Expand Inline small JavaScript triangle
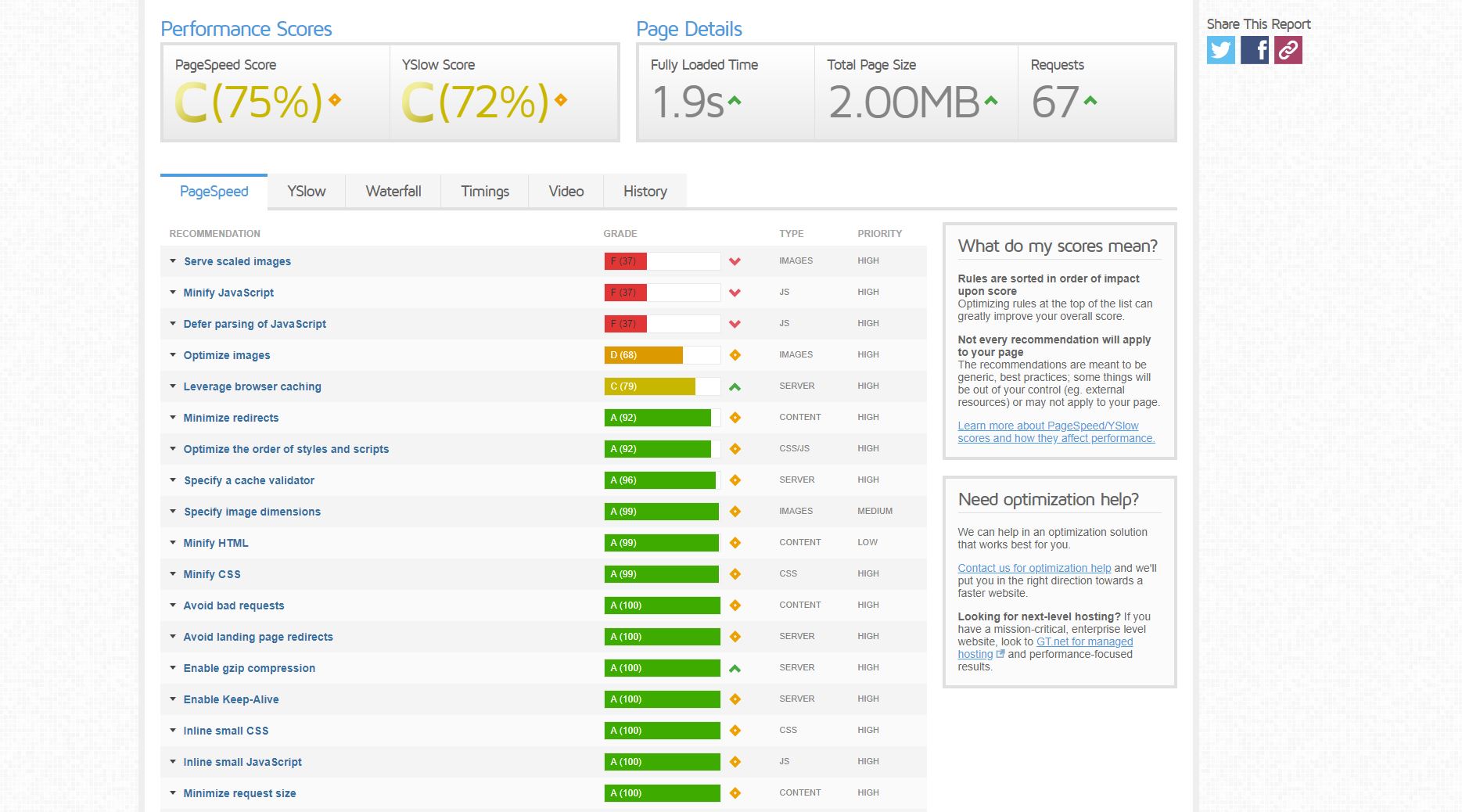The width and height of the screenshot is (1462, 812). pyautogui.click(x=173, y=762)
